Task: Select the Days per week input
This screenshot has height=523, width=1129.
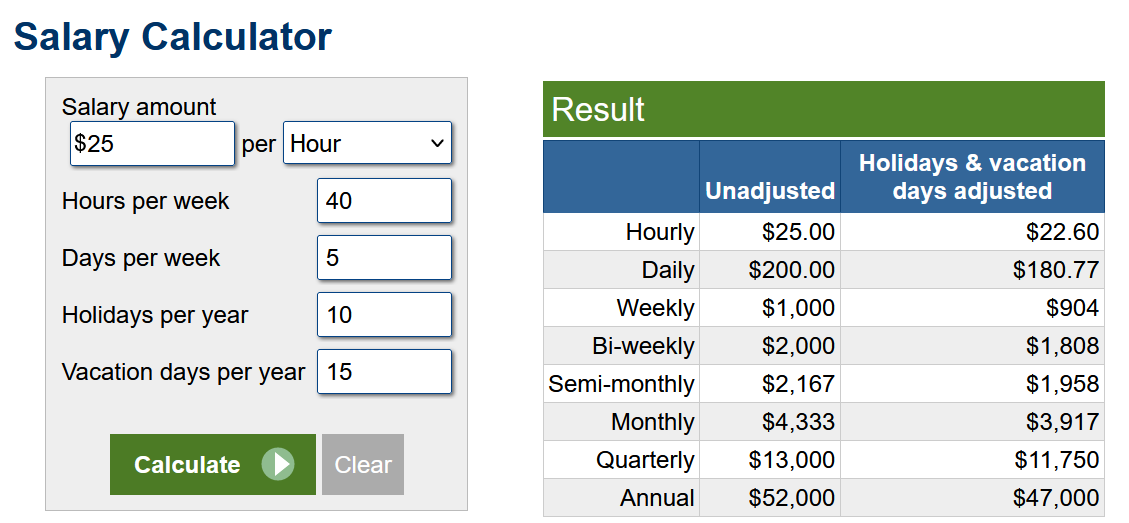Action: [x=384, y=258]
